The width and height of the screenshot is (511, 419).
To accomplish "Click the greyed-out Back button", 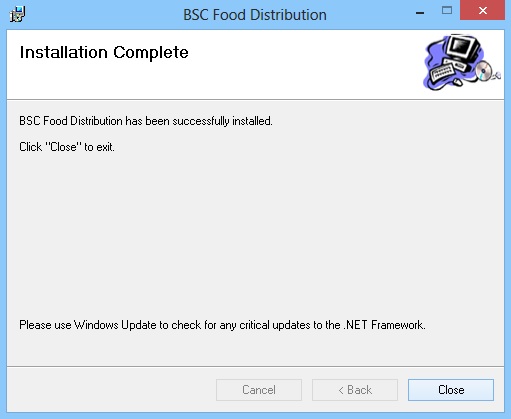I will point(355,390).
